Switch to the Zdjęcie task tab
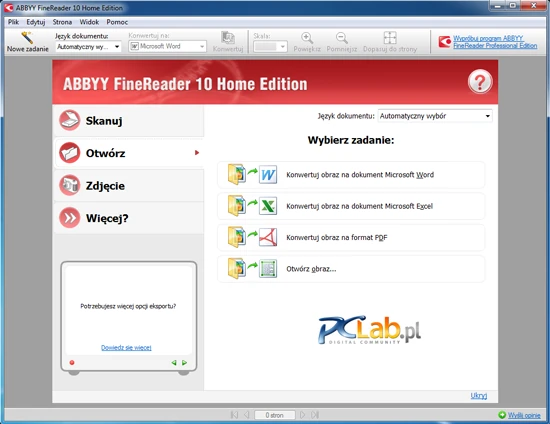 [129, 186]
